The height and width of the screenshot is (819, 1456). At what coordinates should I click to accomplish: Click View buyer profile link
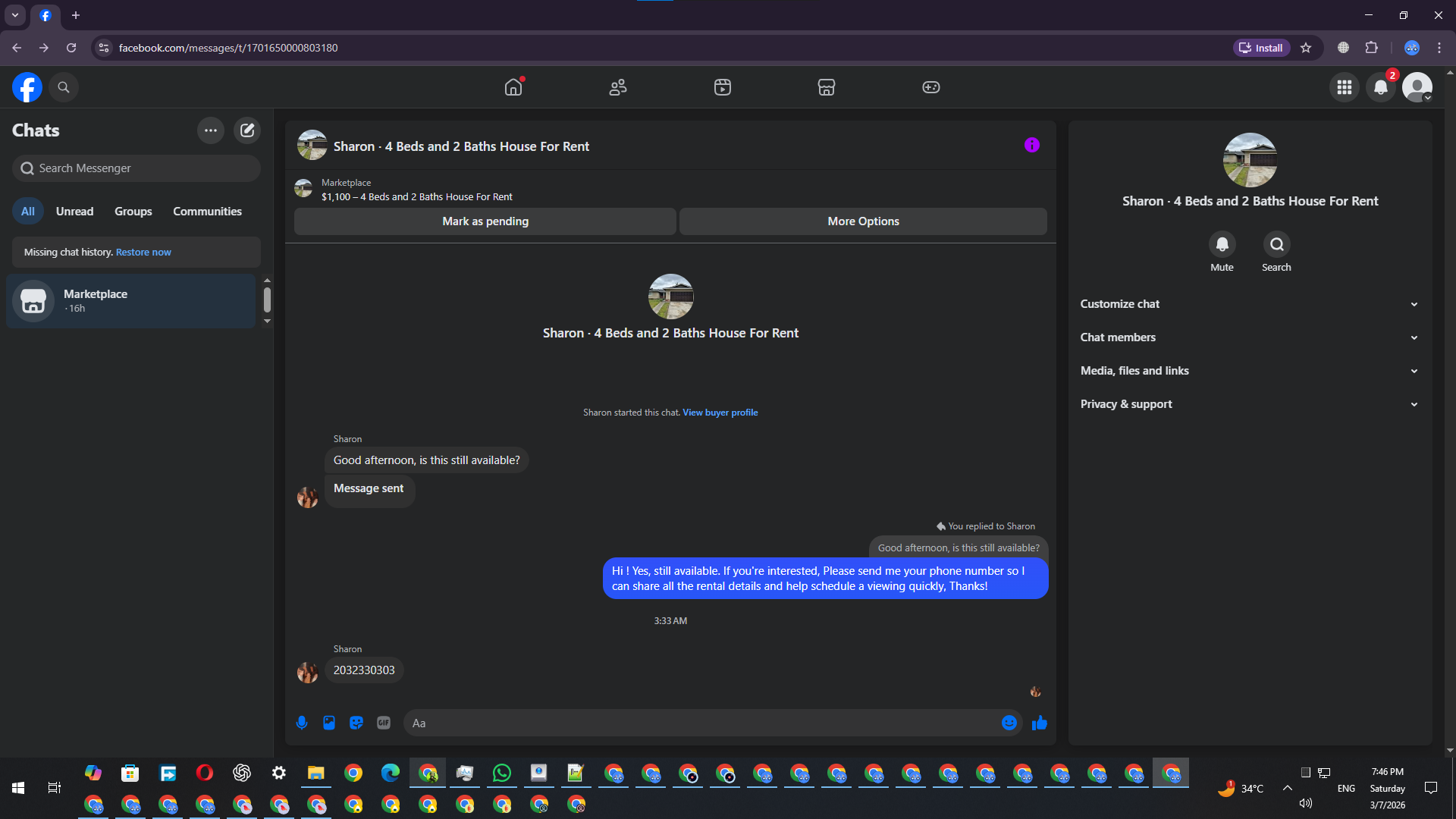point(720,413)
